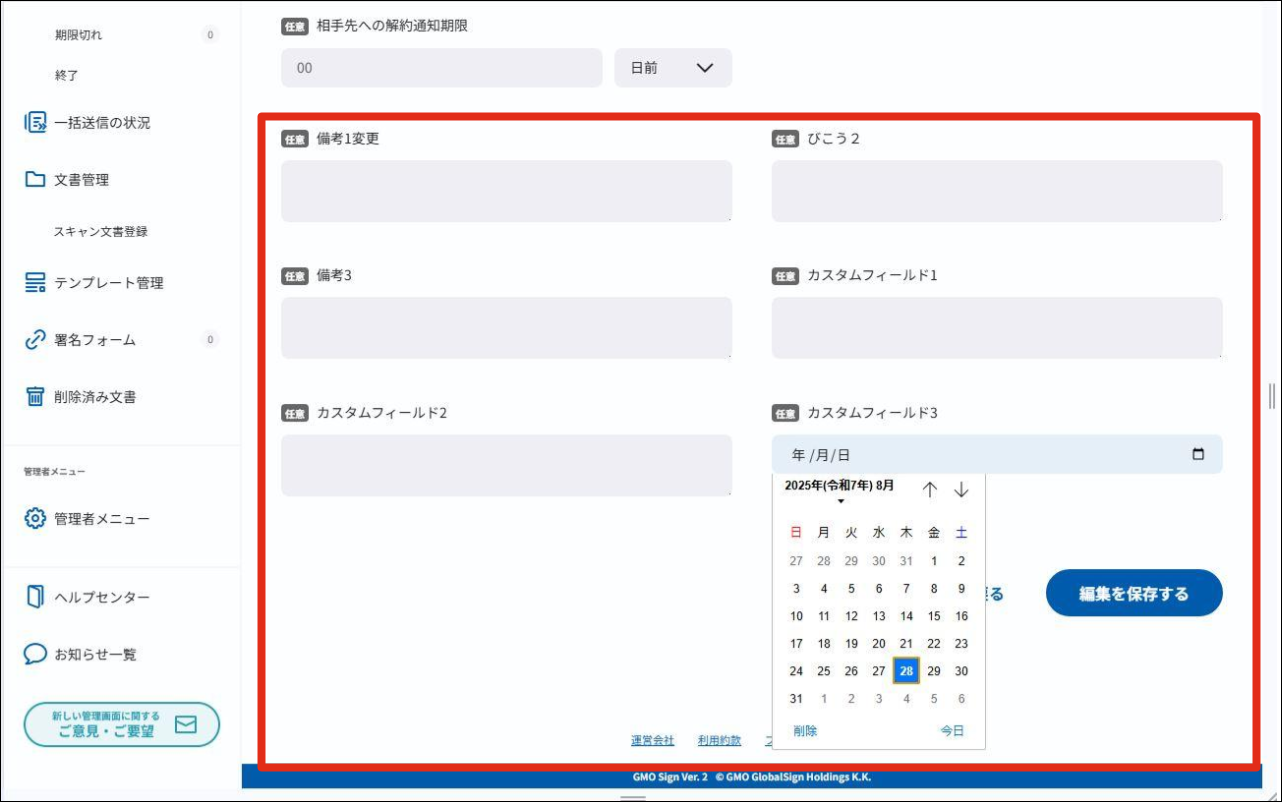Click 削除 to clear the date
This screenshot has height=802, width=1282.
point(803,730)
